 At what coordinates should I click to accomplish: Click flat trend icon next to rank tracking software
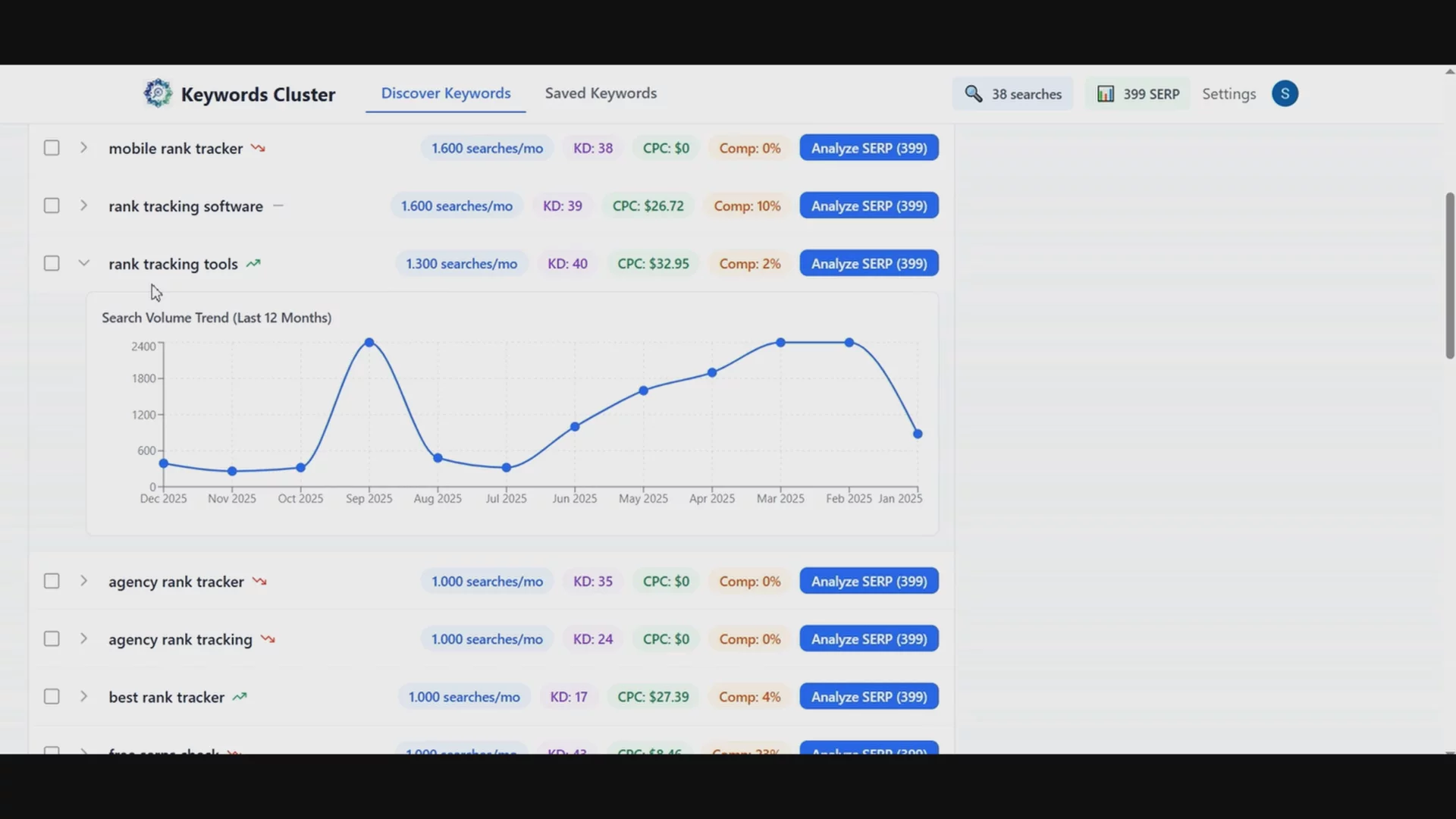click(278, 206)
